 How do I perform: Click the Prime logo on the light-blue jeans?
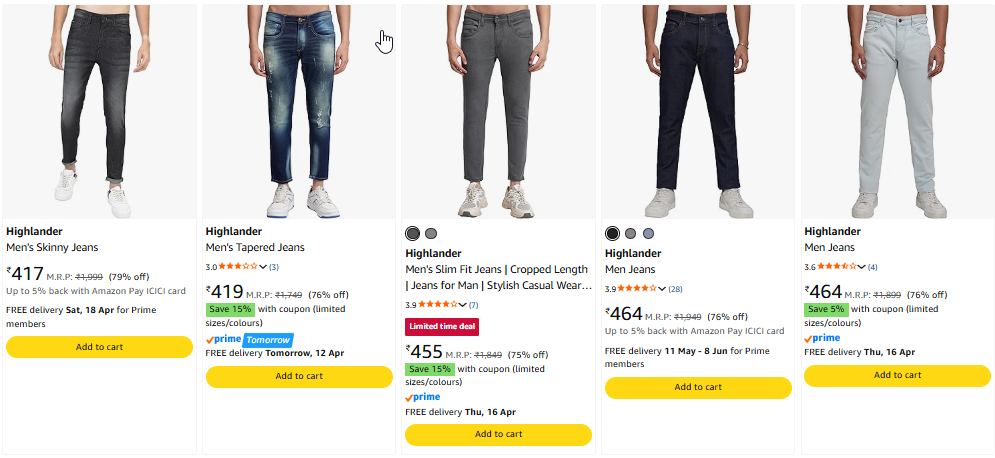click(822, 338)
